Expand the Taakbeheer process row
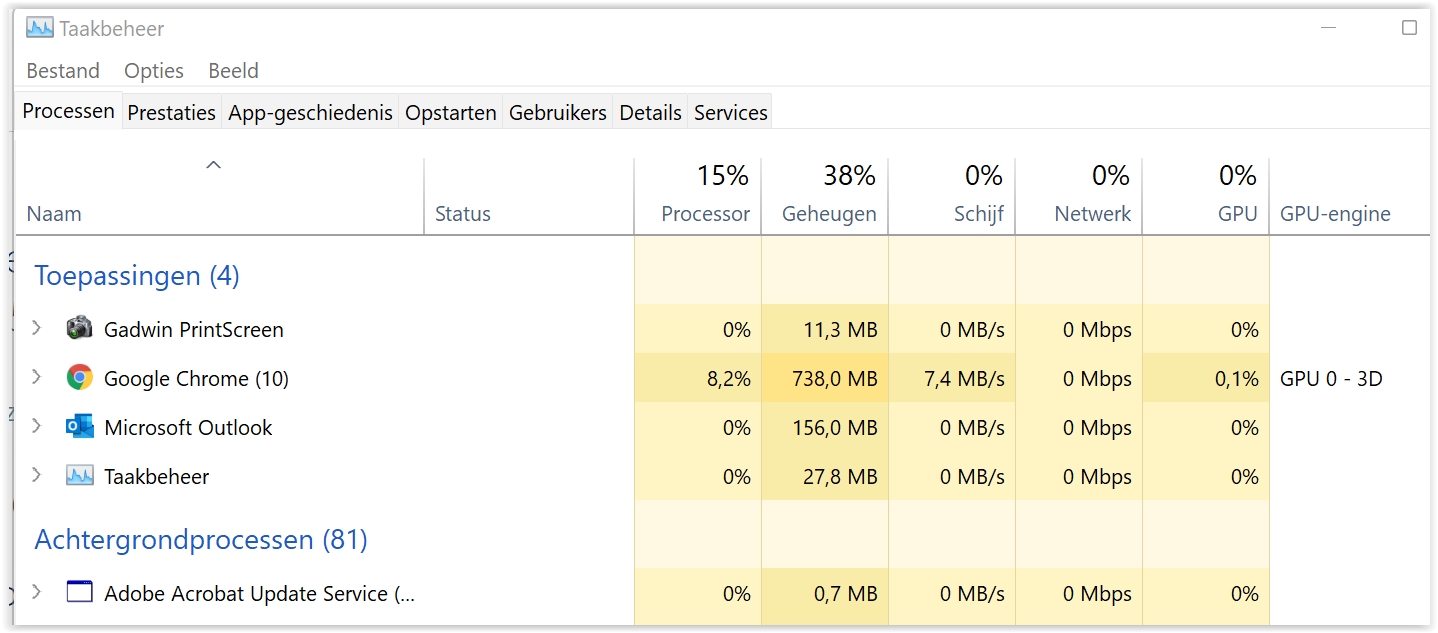The width and height of the screenshot is (1438, 633). tap(37, 475)
